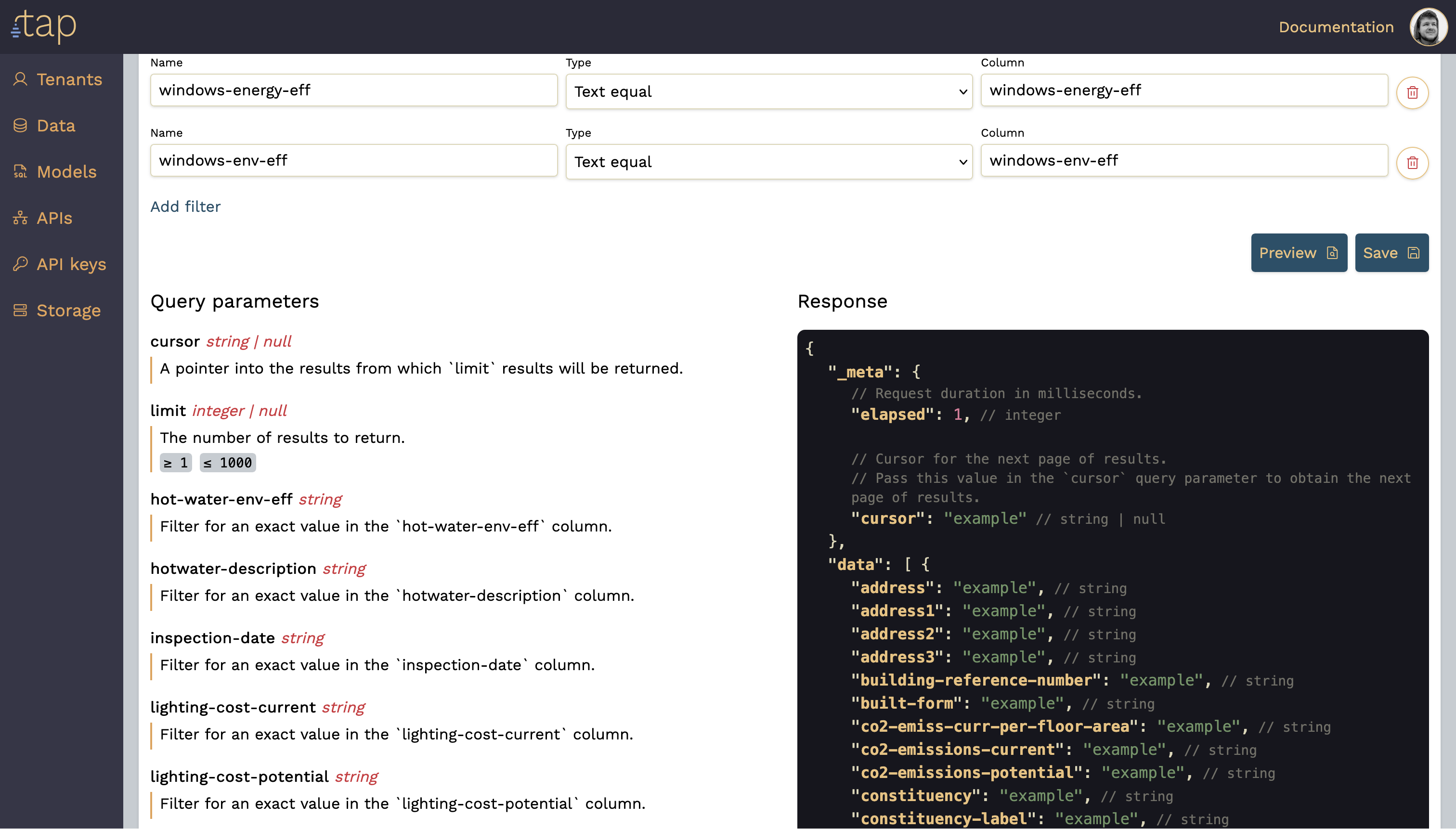Click the Add filter link
This screenshot has width=1456, height=829.
point(185,207)
